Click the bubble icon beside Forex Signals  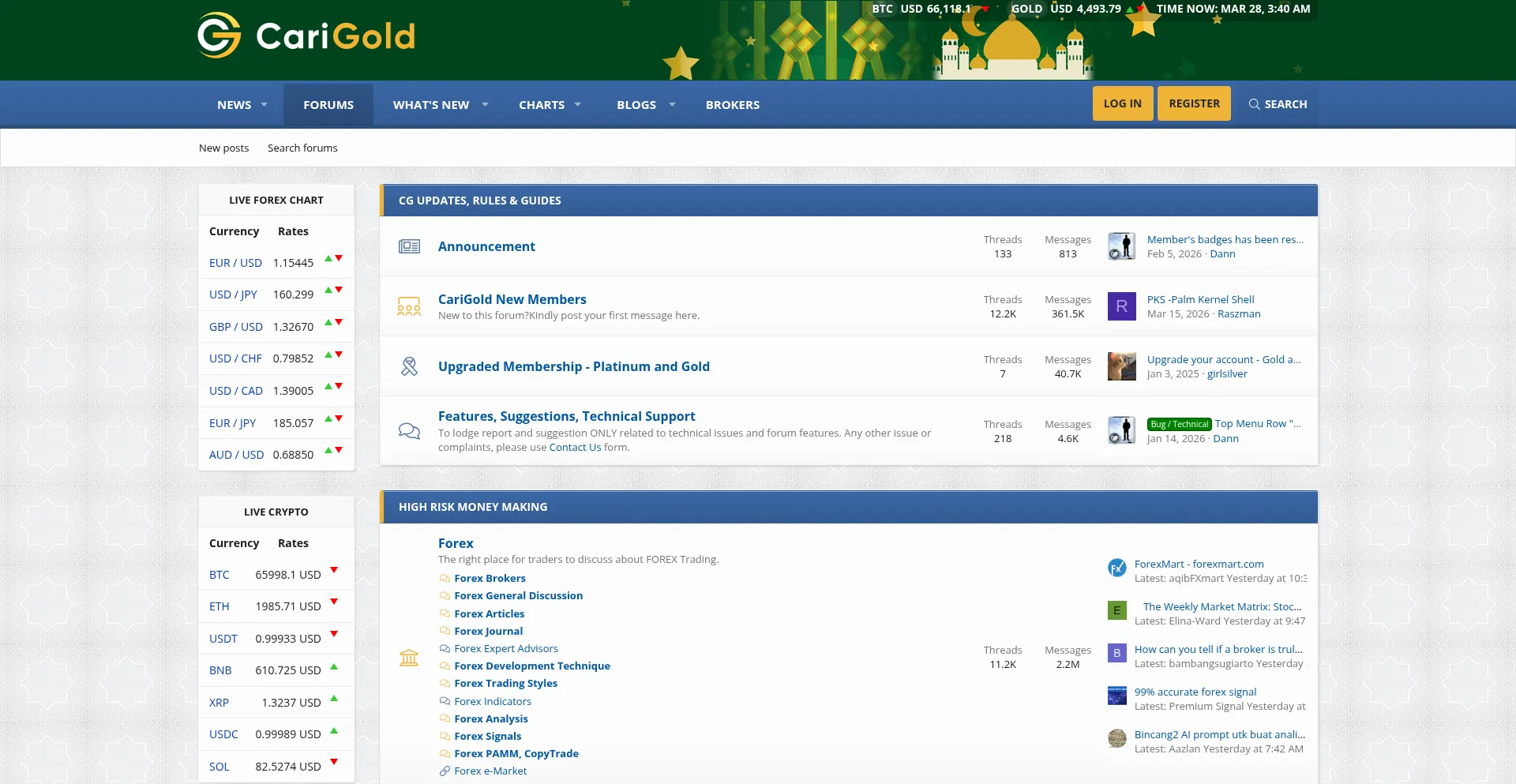pyautogui.click(x=445, y=737)
